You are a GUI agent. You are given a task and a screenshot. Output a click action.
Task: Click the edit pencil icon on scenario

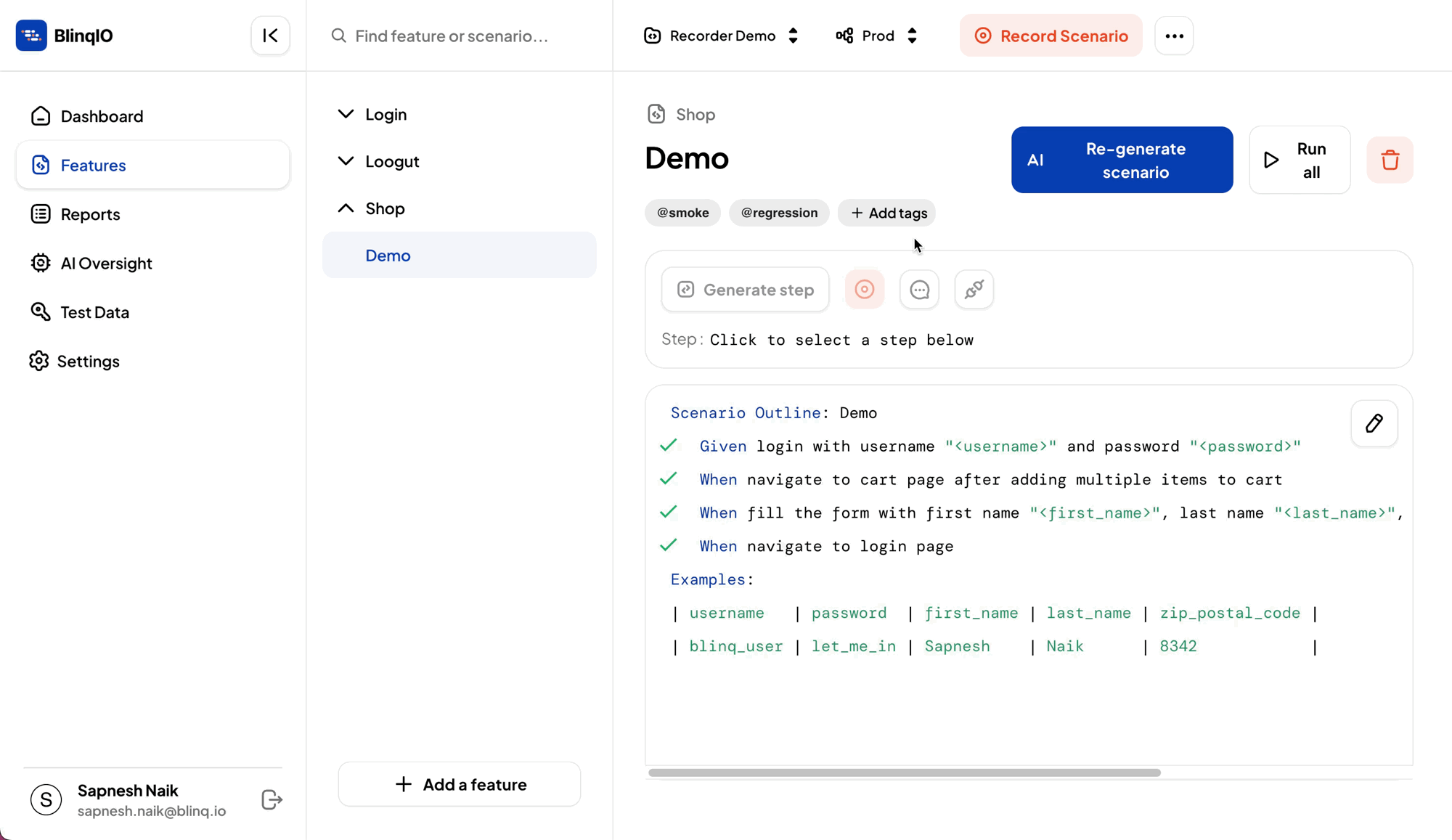(x=1374, y=423)
